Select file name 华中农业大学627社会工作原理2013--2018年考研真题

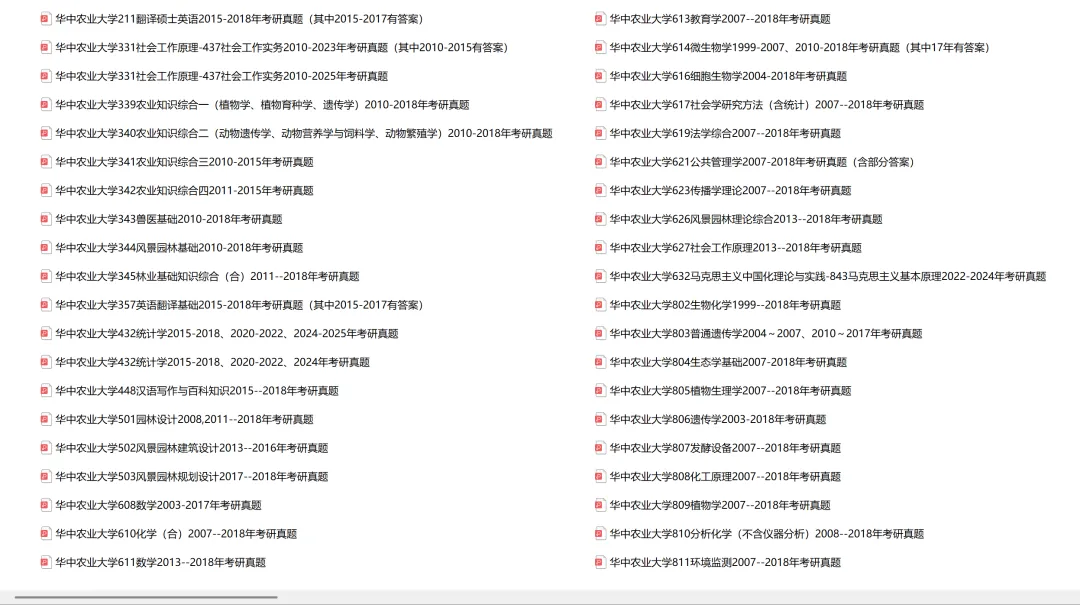(x=736, y=248)
